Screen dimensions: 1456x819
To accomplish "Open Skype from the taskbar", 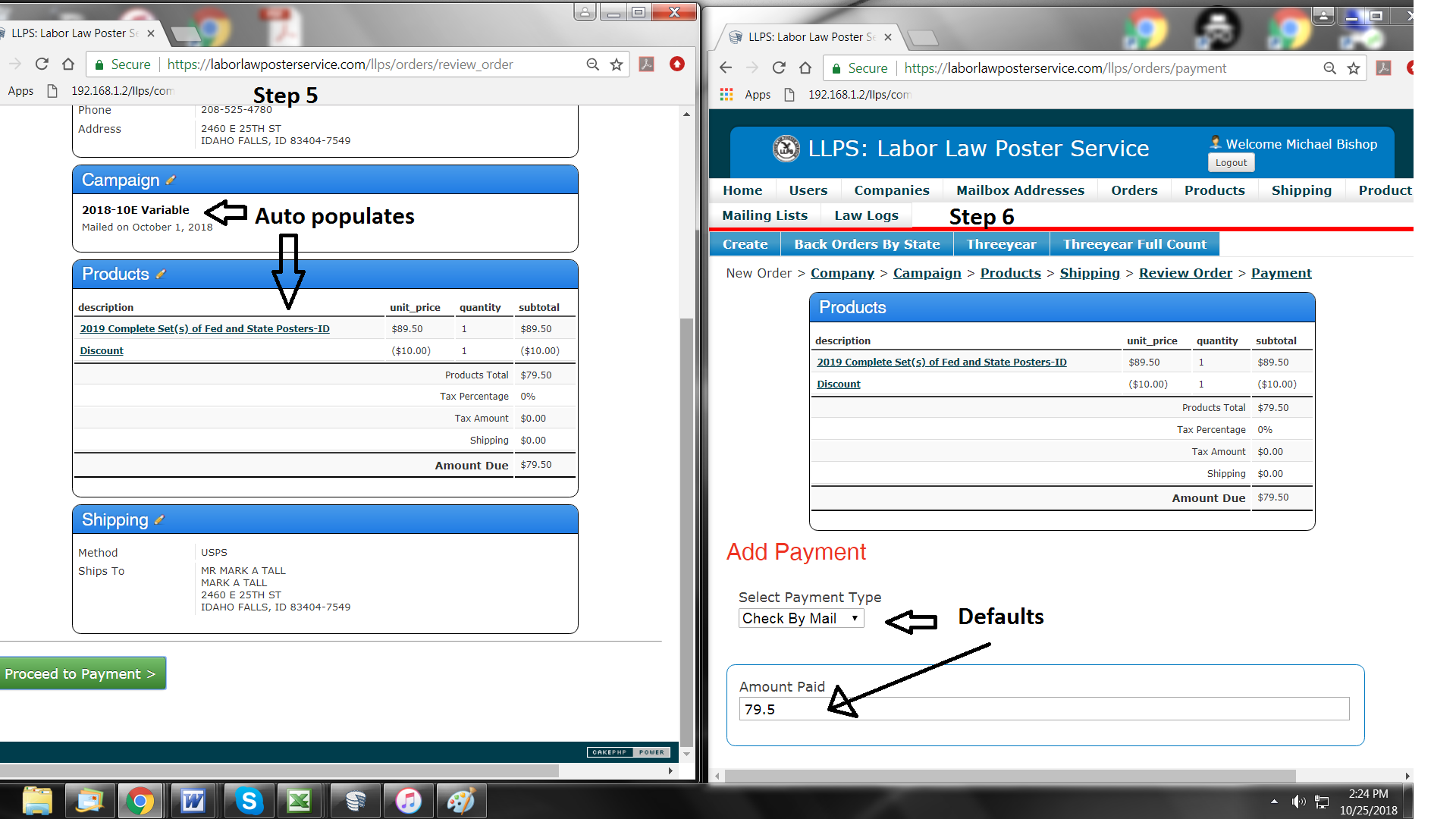I will (249, 801).
